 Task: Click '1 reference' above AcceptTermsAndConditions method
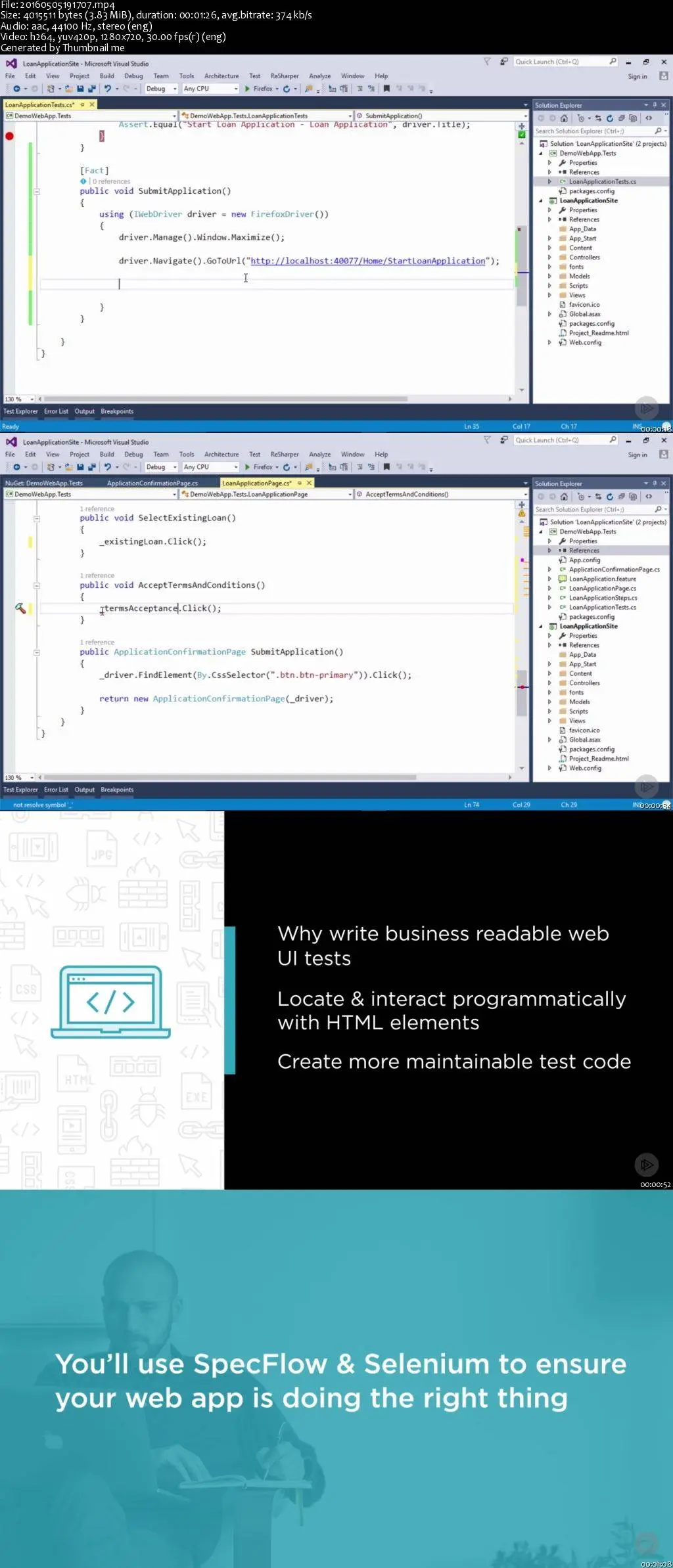97,575
